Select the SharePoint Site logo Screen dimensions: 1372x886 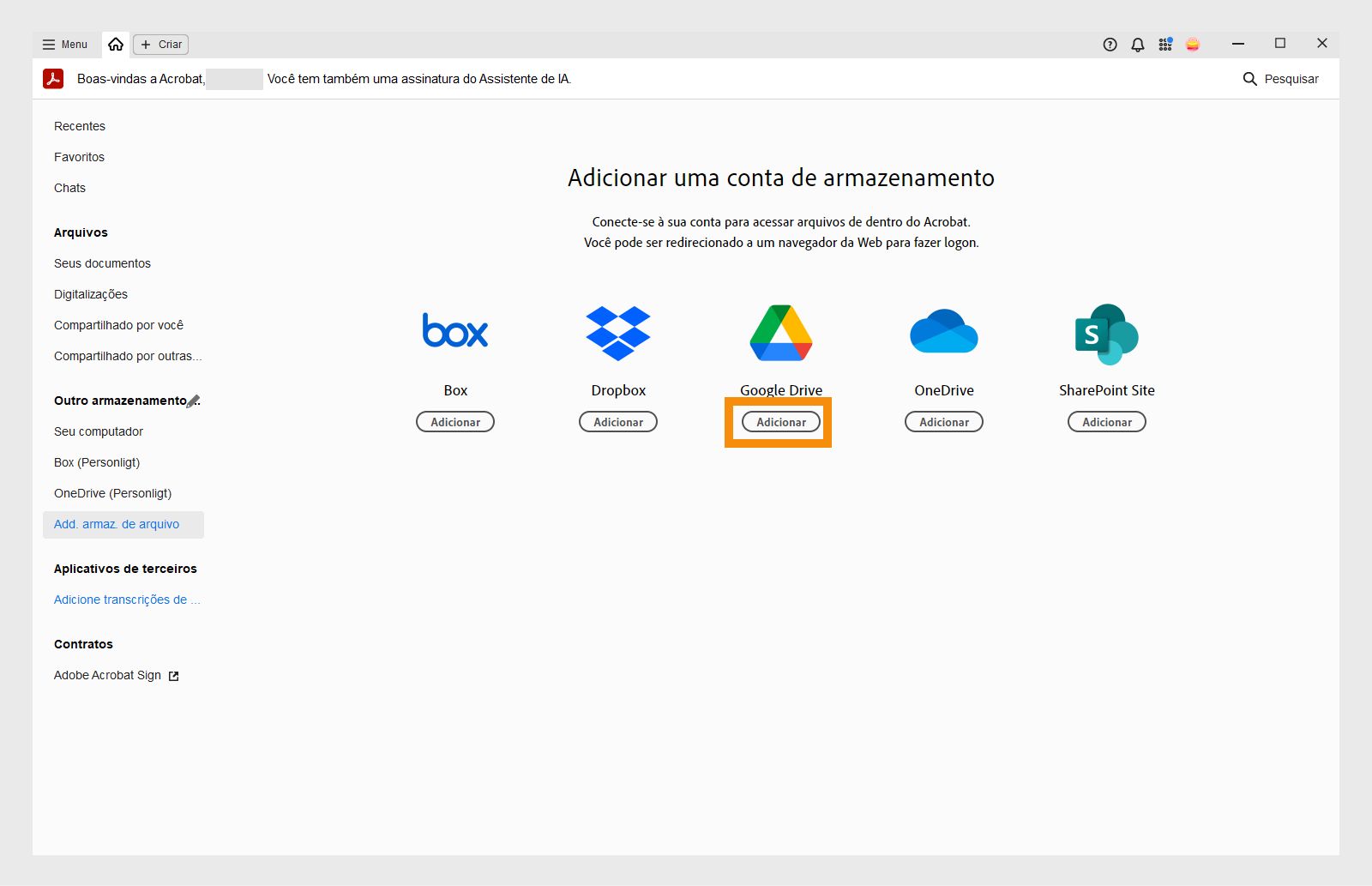(1106, 332)
